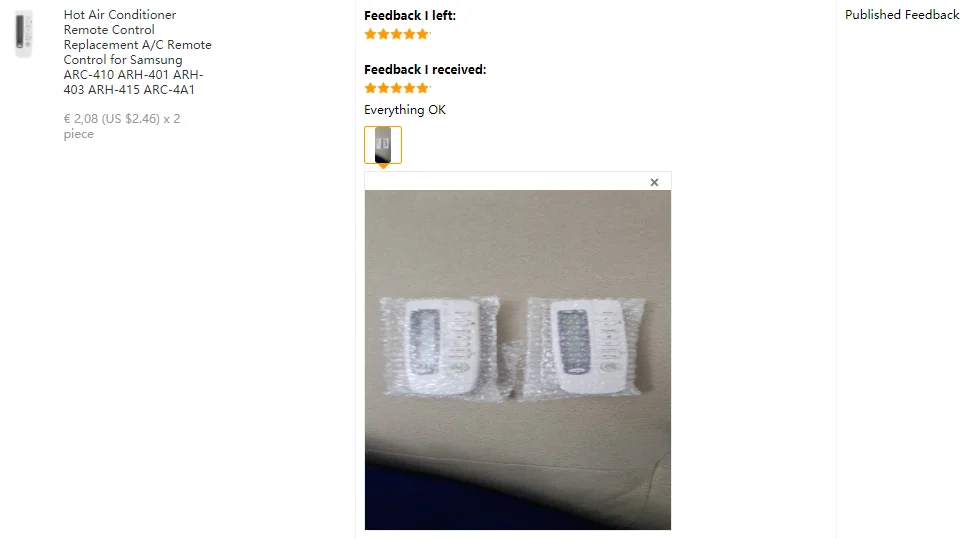Click the Everything OK comment text
The height and width of the screenshot is (539, 967).
point(405,110)
